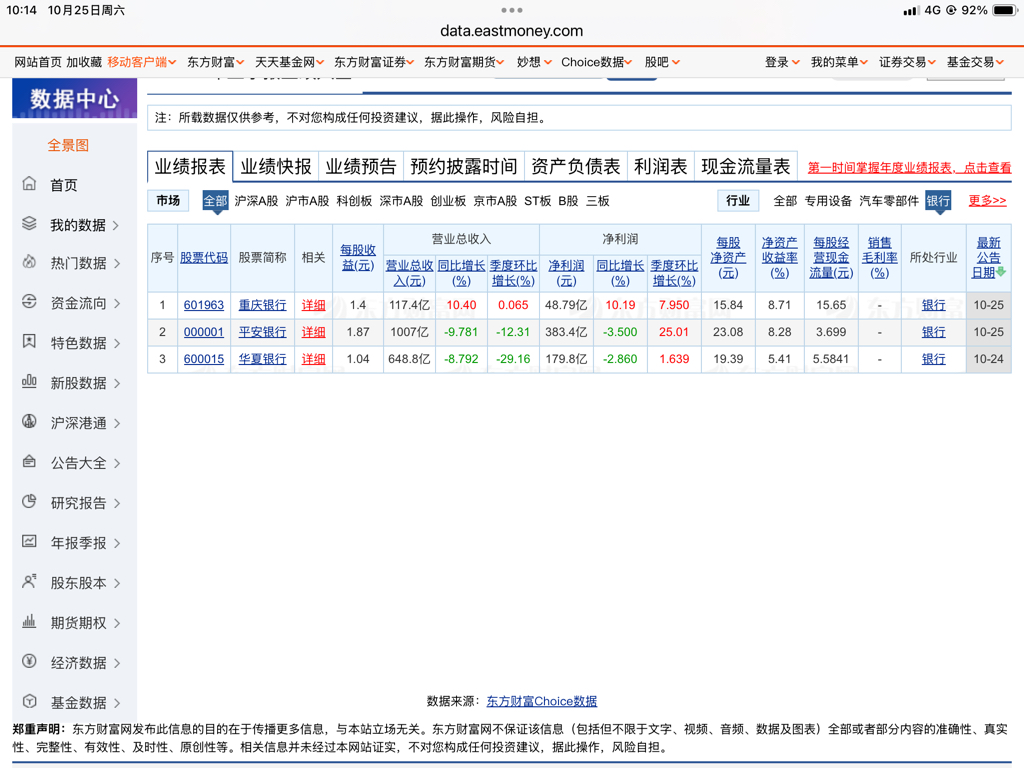Click 更多>> industry link
The image size is (1024, 768).
click(x=987, y=200)
